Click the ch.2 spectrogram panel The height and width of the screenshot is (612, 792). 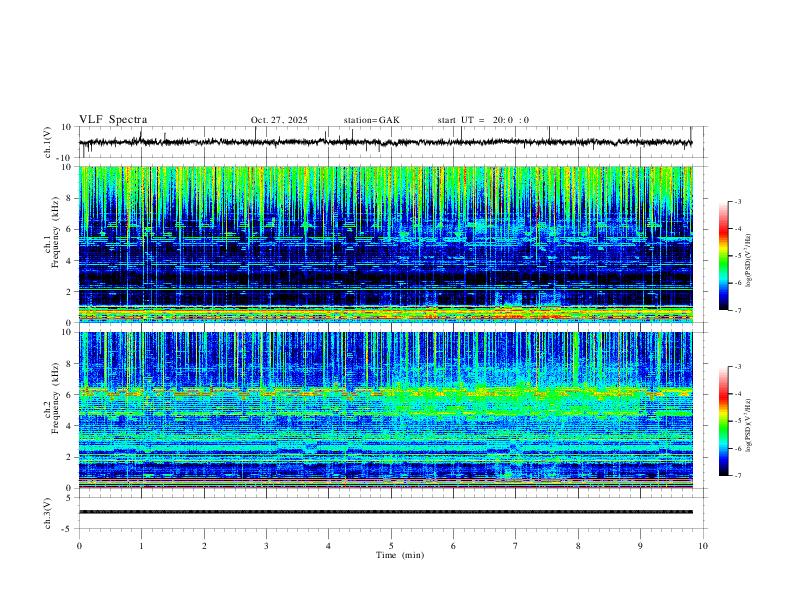[x=385, y=410]
